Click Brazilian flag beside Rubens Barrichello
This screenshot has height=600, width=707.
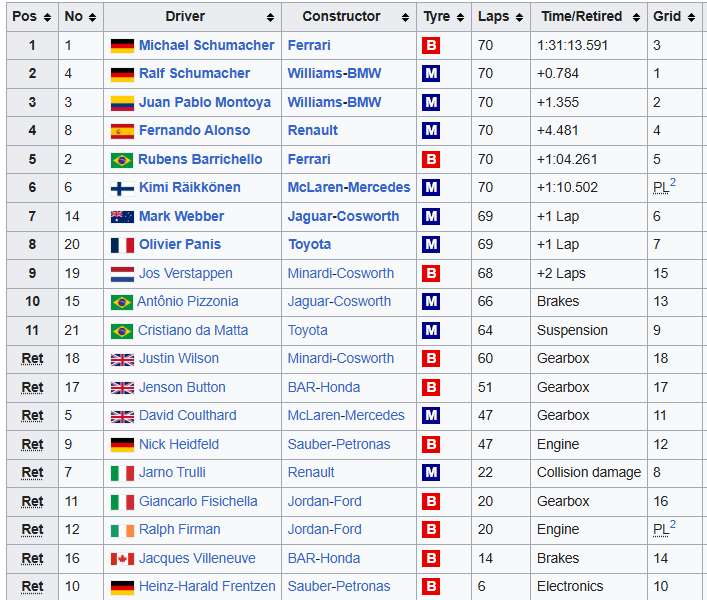(122, 160)
